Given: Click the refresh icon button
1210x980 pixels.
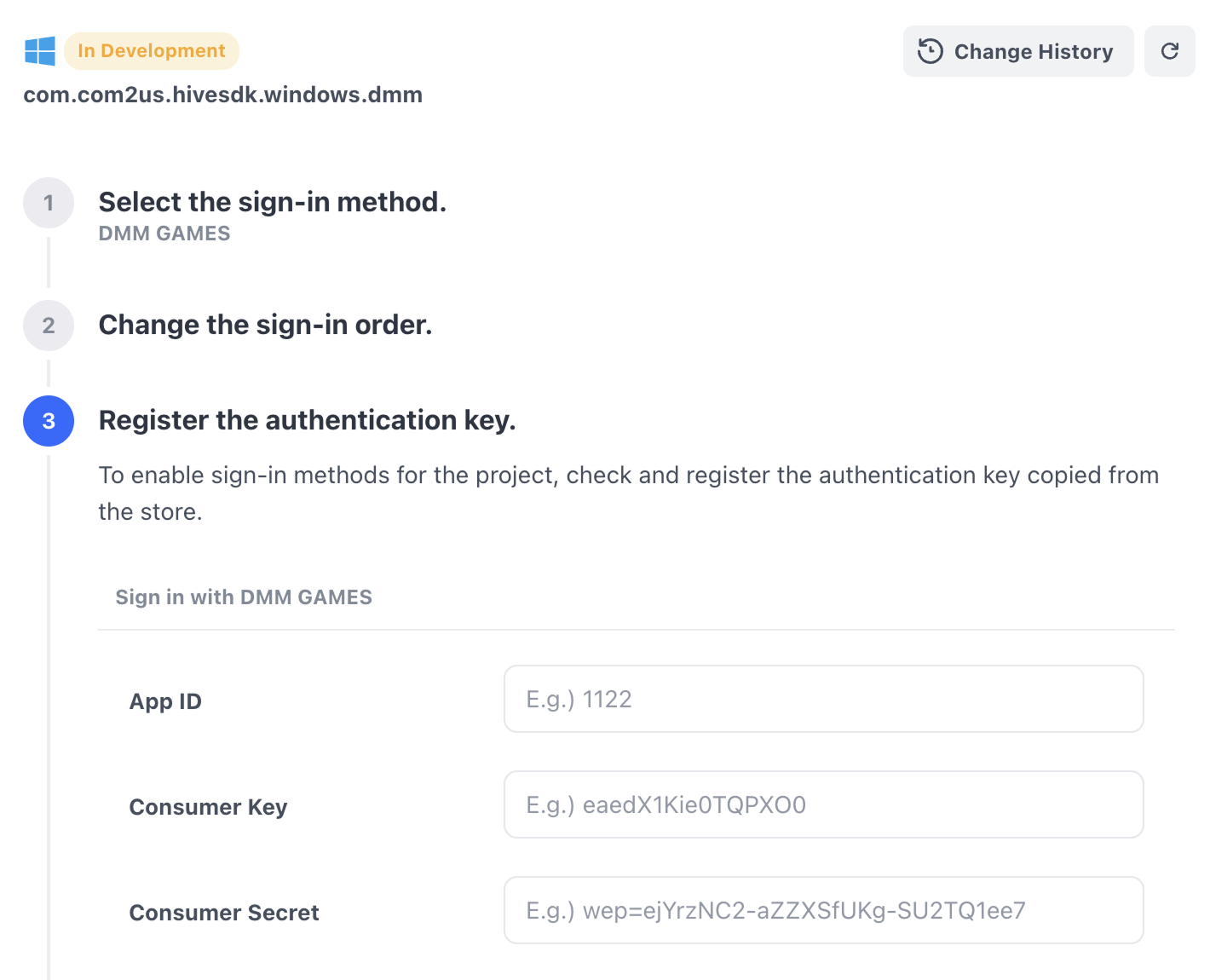Looking at the screenshot, I should click(x=1169, y=51).
